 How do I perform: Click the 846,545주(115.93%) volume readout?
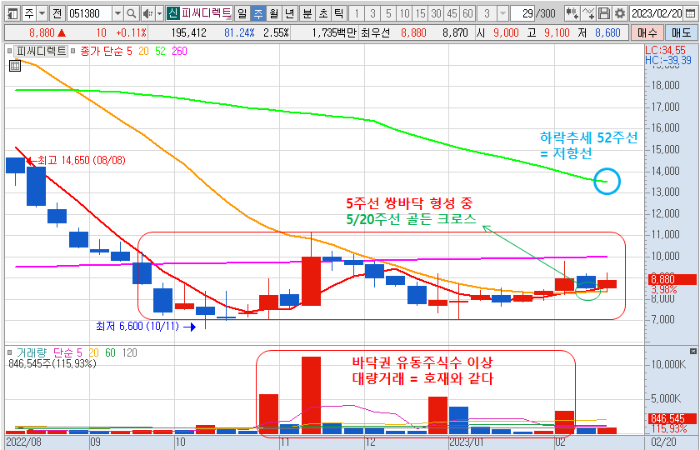click(x=52, y=364)
